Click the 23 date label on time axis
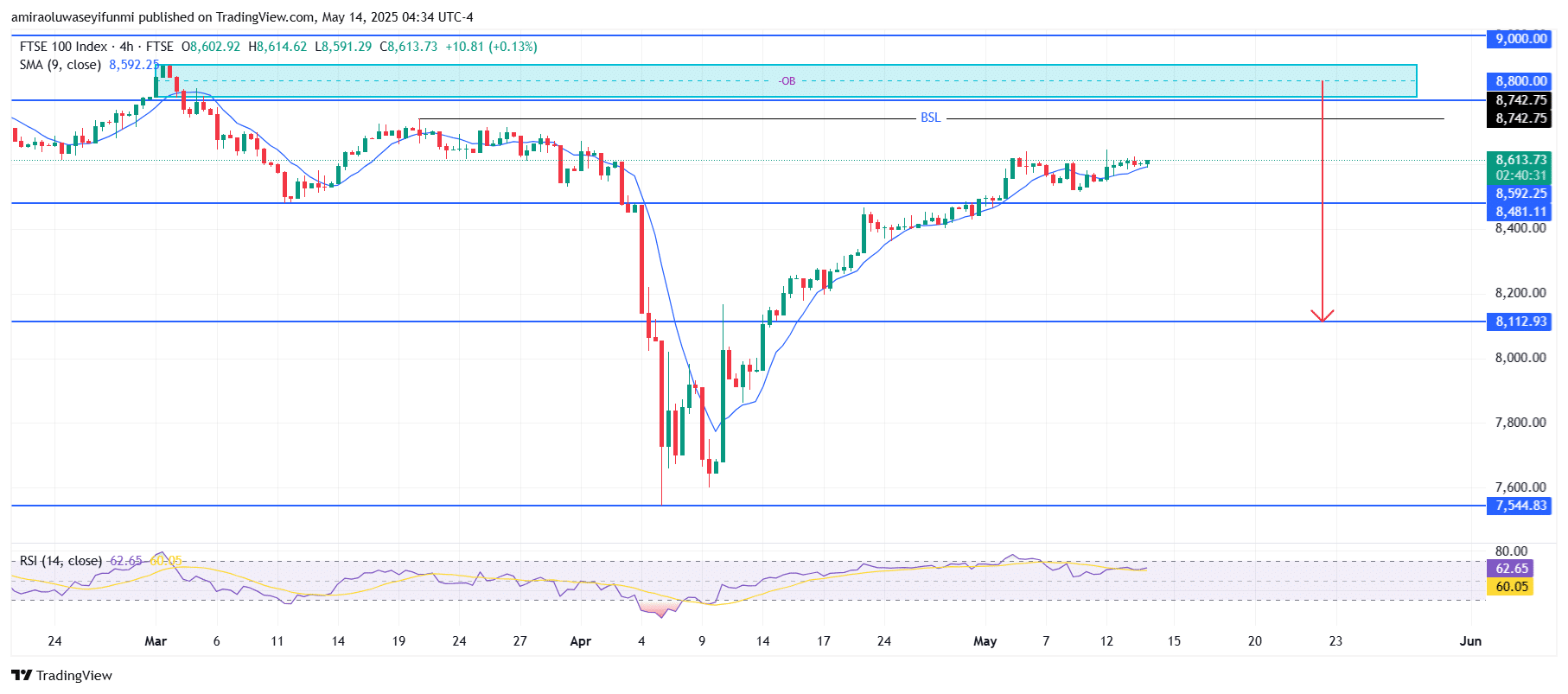The width and height of the screenshot is (1568, 694). tap(1335, 641)
